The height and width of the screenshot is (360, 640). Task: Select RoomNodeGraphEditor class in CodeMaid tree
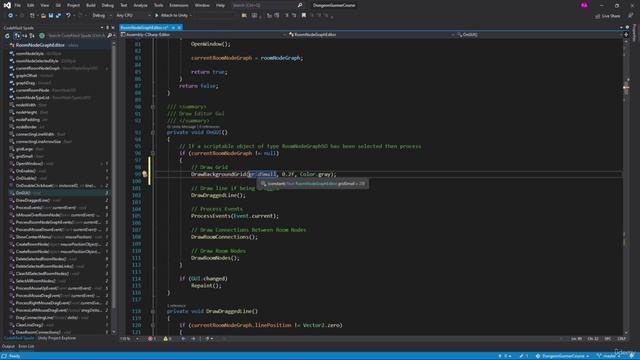(x=40, y=45)
